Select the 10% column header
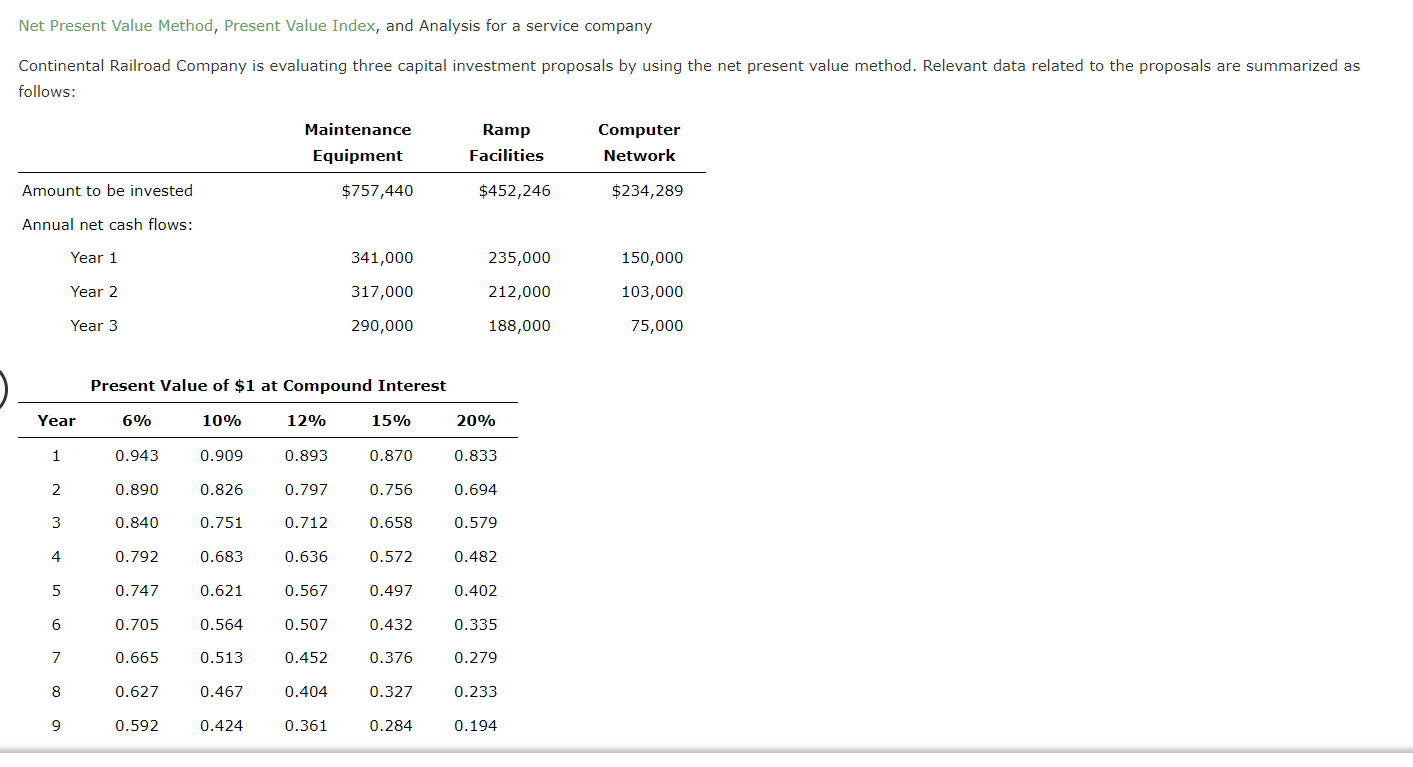Screen dimensions: 1413x767 pyautogui.click(x=222, y=421)
